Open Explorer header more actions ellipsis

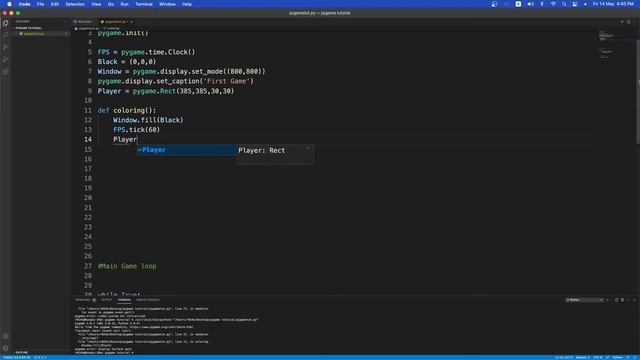pyautogui.click(x=65, y=22)
